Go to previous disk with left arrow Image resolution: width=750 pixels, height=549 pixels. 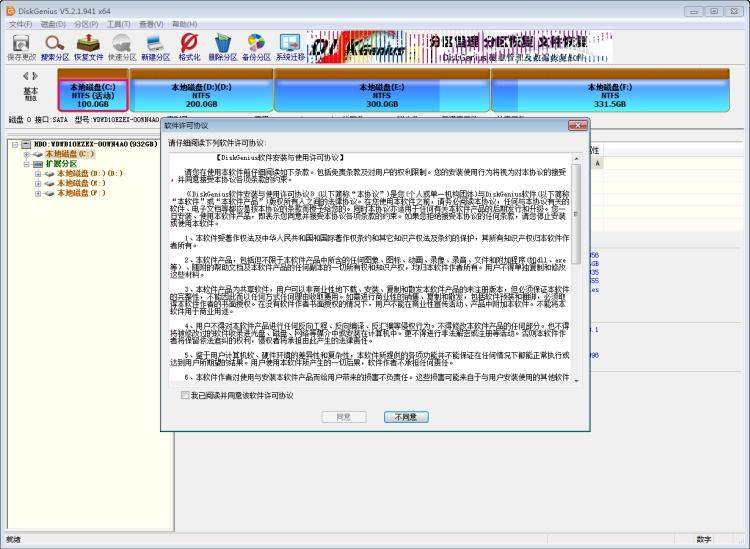click(26, 76)
